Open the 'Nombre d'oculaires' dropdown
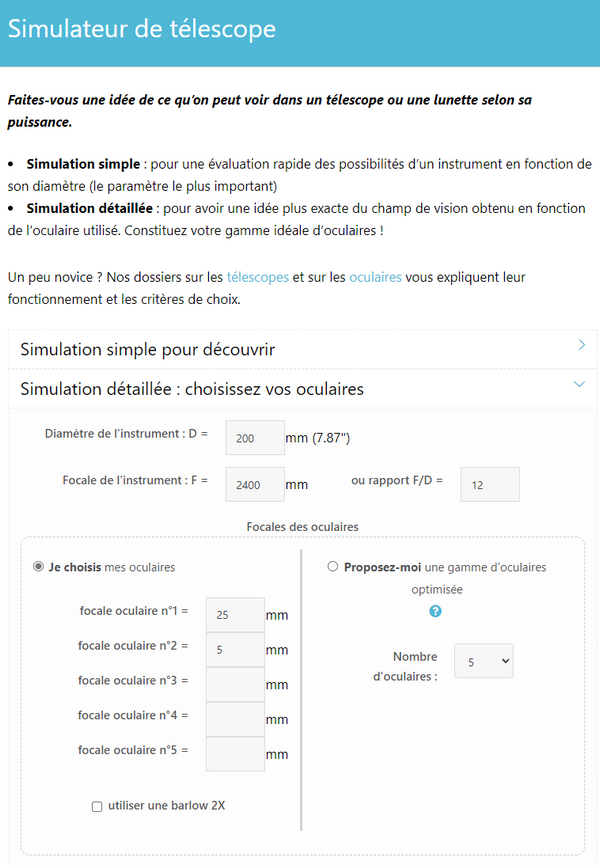This screenshot has height=865, width=600. click(x=483, y=661)
